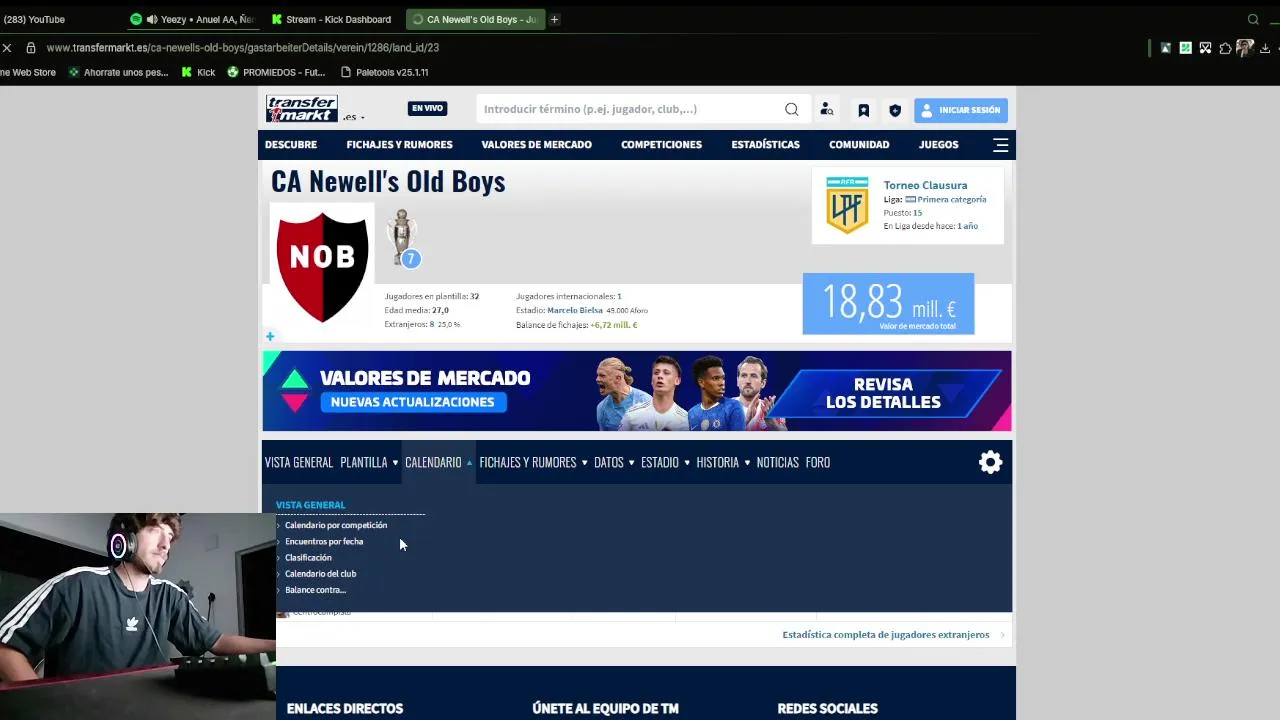Viewport: 1280px width, 720px height.
Task: Select Calendario por competición submenu item
Action: (x=335, y=525)
